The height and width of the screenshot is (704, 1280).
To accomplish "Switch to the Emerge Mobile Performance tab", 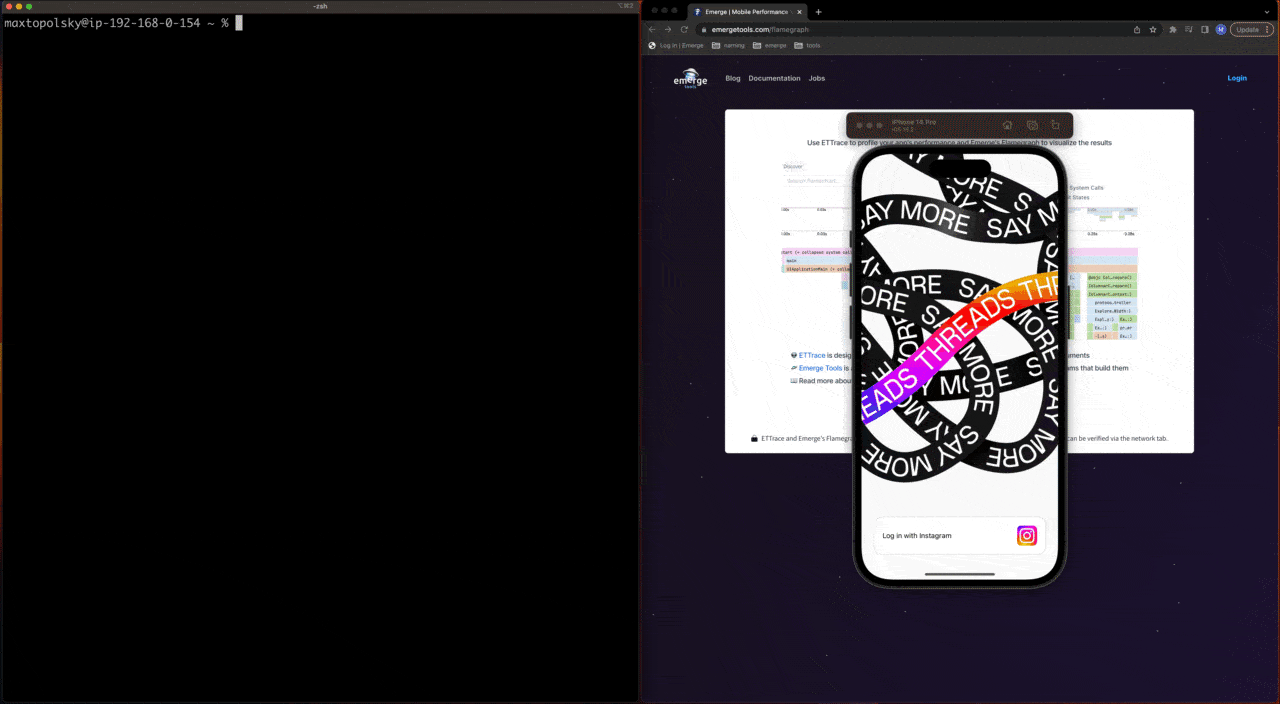I will pos(748,11).
